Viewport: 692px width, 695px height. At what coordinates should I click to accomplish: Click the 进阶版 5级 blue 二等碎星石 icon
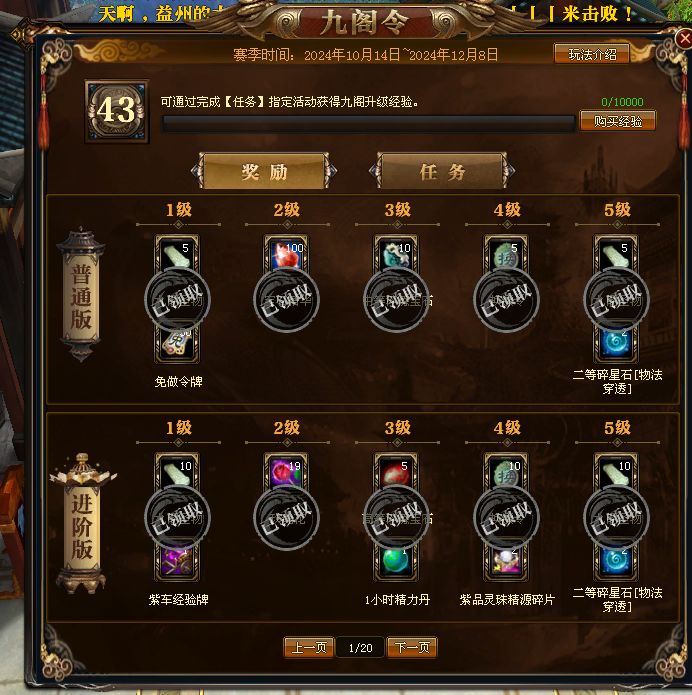[616, 561]
